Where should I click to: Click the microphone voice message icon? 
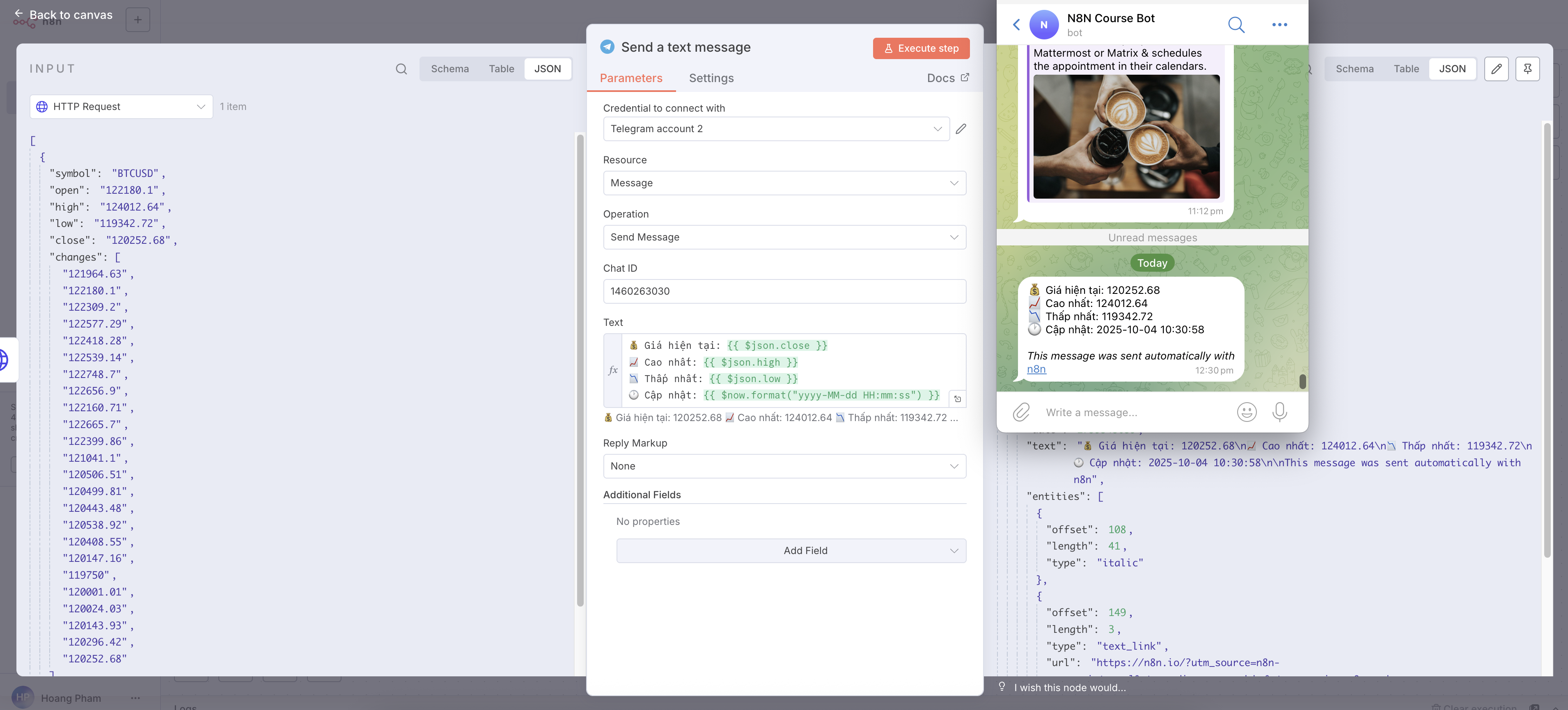[1279, 412]
